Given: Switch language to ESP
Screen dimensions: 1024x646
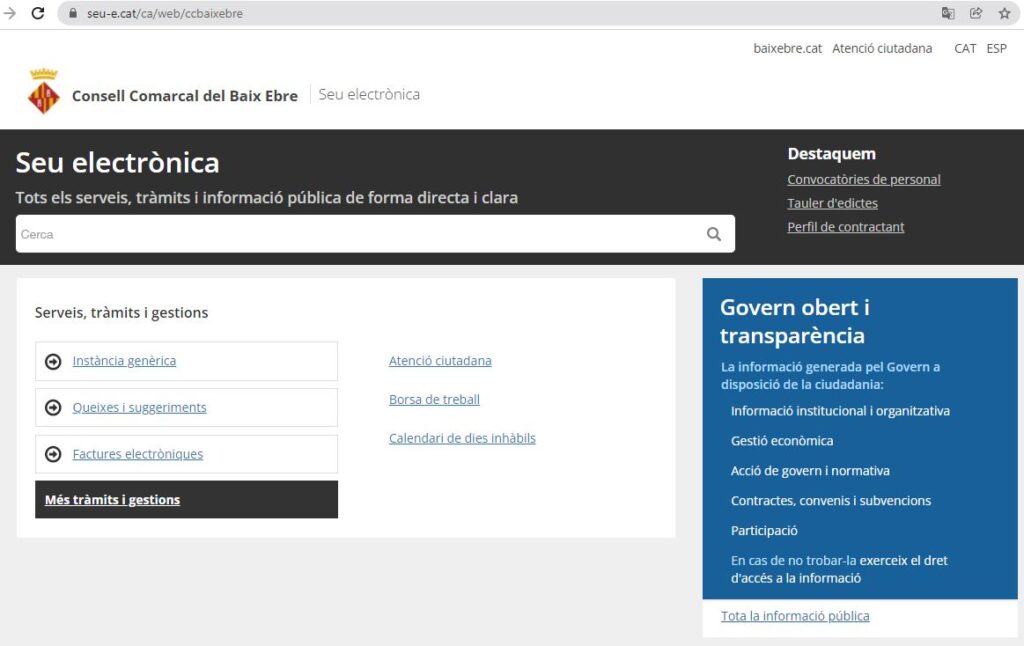Looking at the screenshot, I should coord(996,48).
